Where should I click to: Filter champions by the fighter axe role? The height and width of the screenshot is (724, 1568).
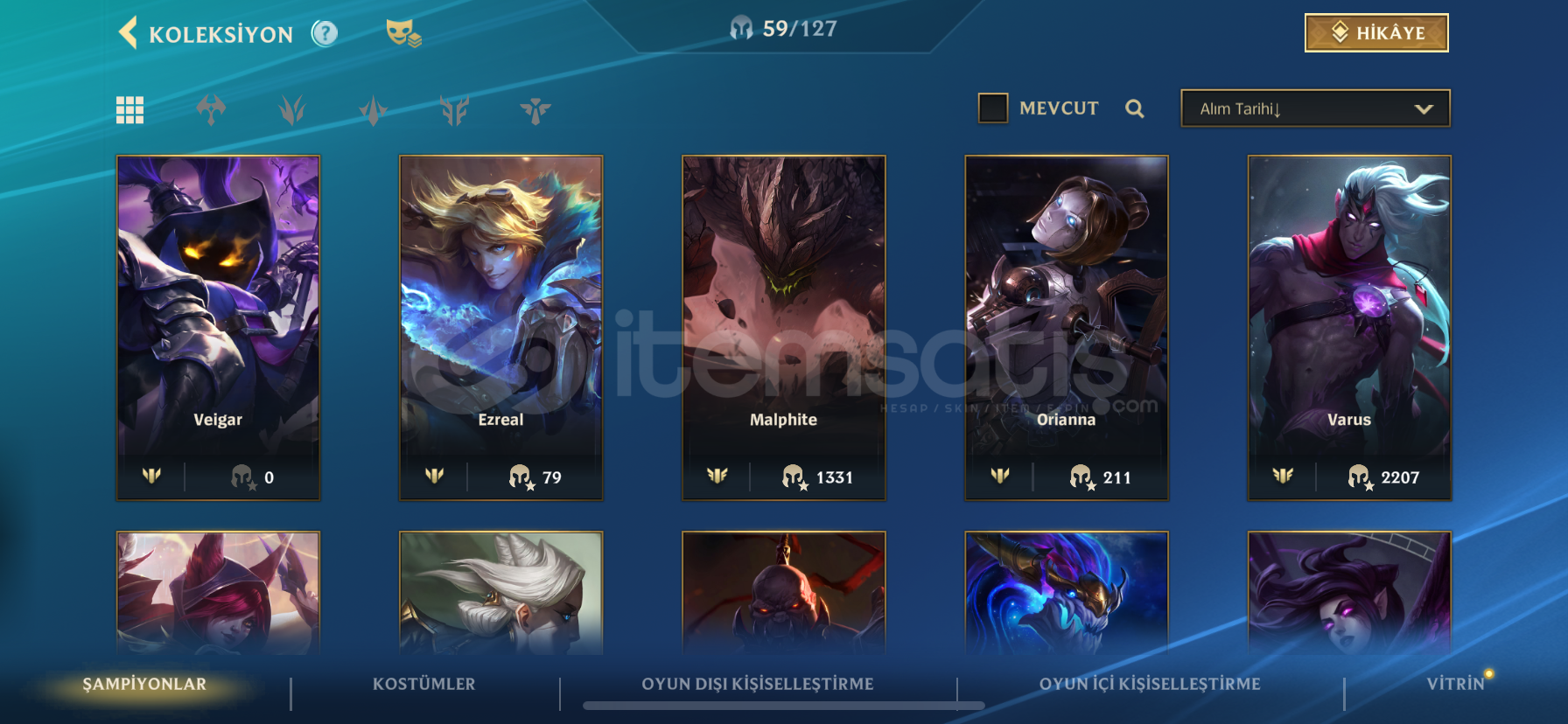pyautogui.click(x=211, y=110)
